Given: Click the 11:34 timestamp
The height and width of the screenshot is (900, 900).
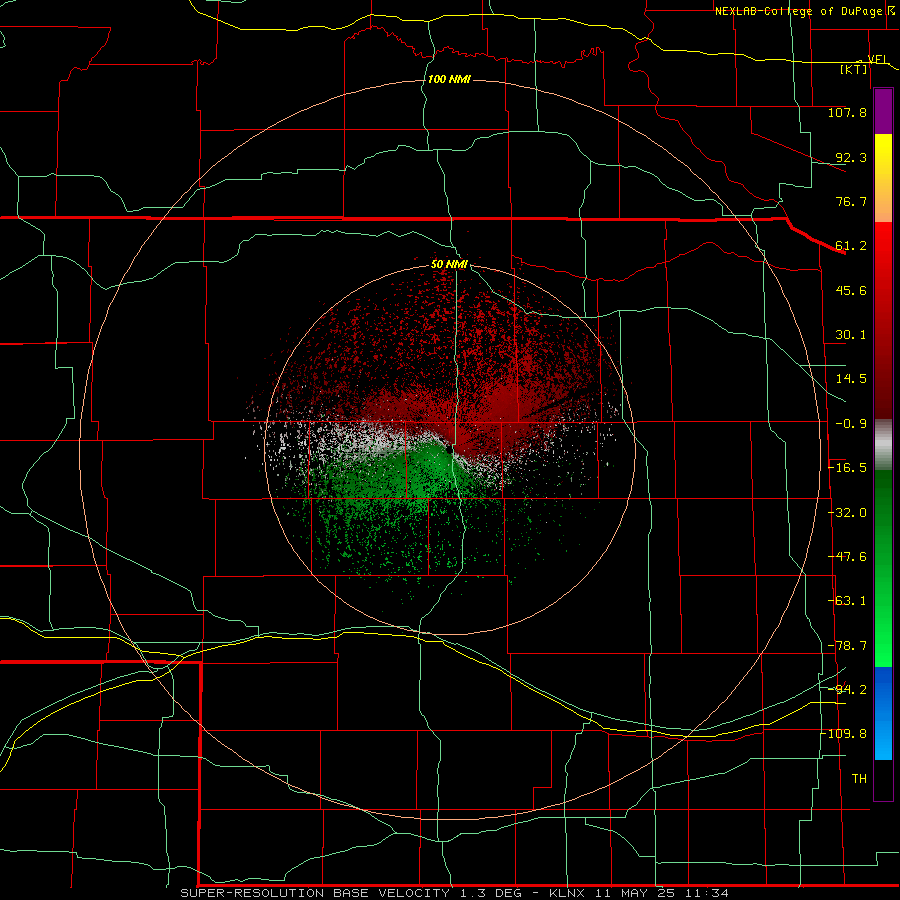Looking at the screenshot, I should coord(706,893).
